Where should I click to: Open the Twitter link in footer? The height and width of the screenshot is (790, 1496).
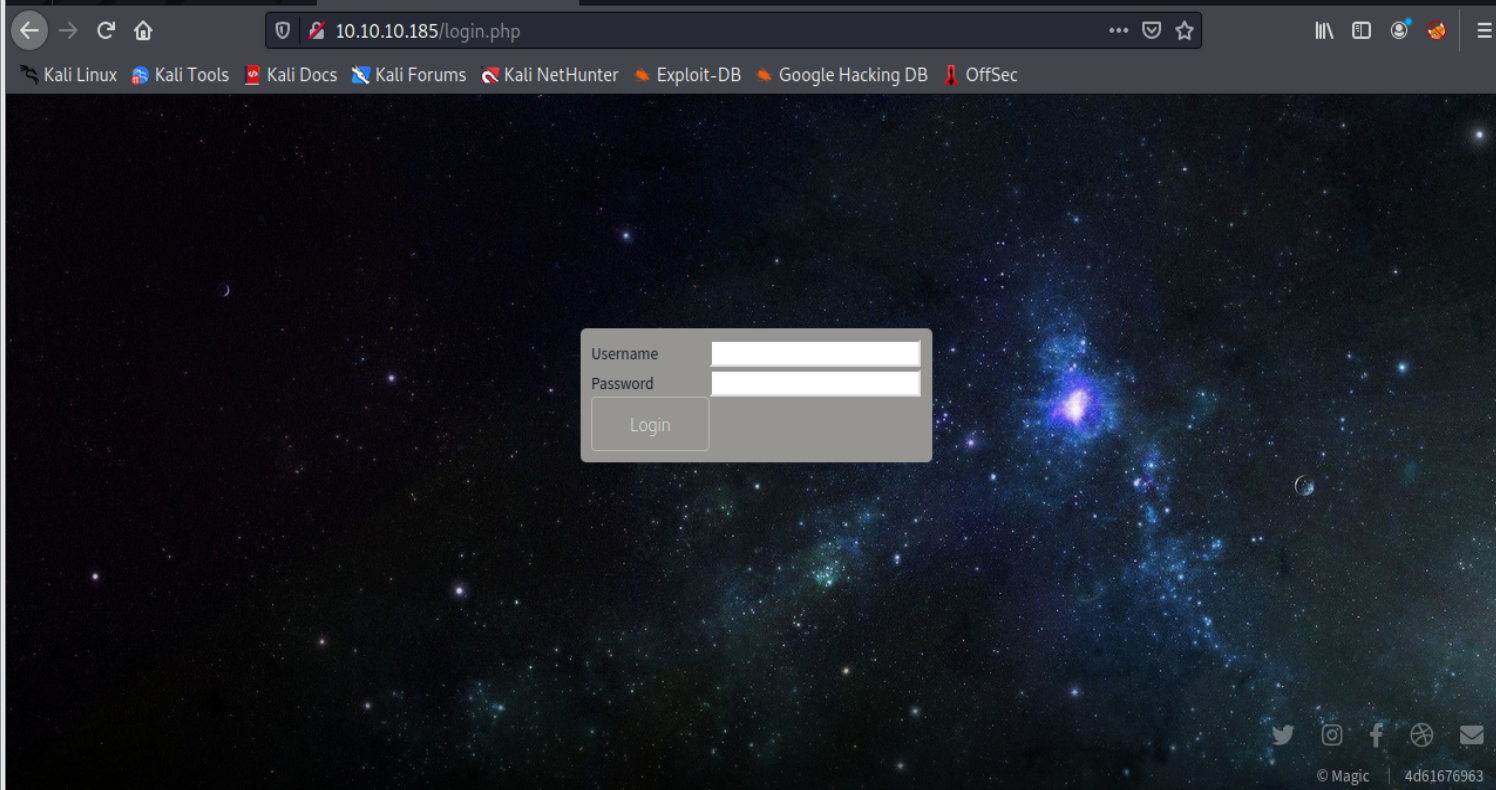pyautogui.click(x=1283, y=735)
